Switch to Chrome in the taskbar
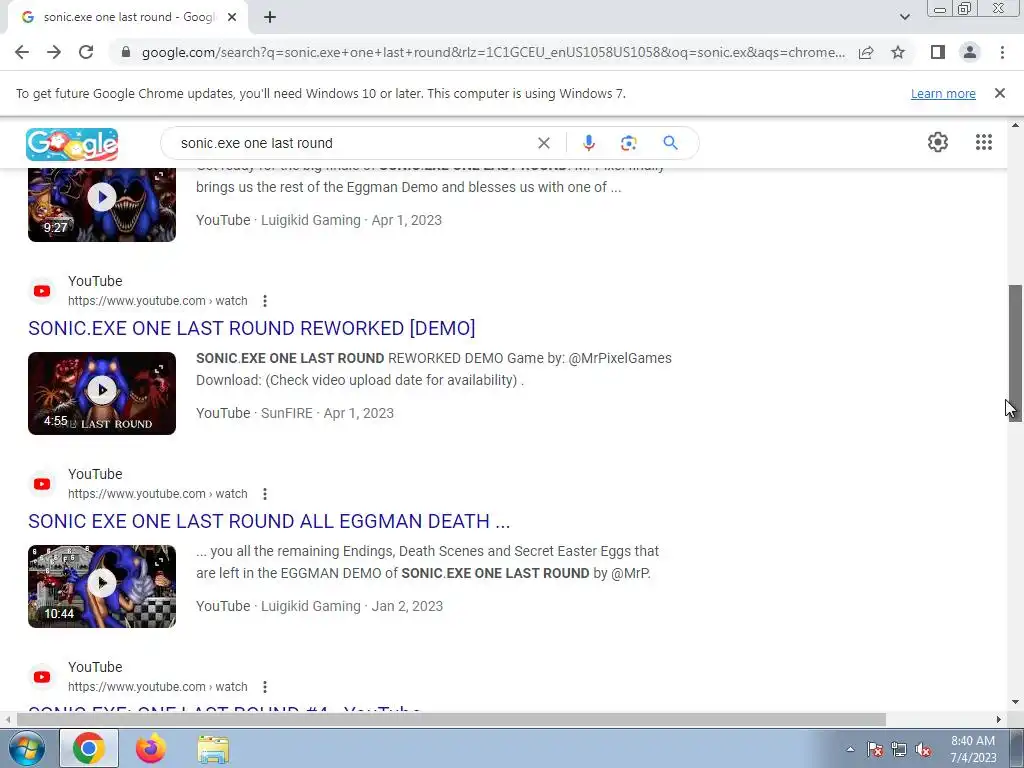The image size is (1024, 768). (x=89, y=748)
